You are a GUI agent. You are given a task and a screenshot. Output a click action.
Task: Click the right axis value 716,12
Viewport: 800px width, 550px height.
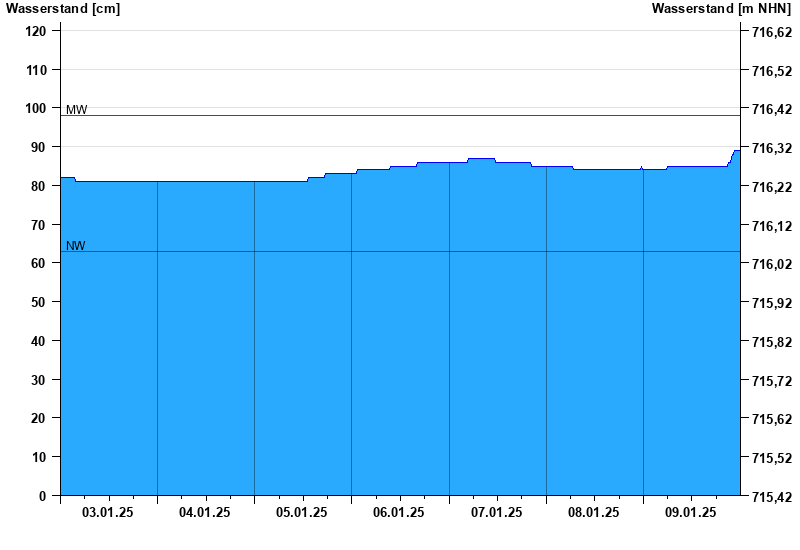pos(772,226)
